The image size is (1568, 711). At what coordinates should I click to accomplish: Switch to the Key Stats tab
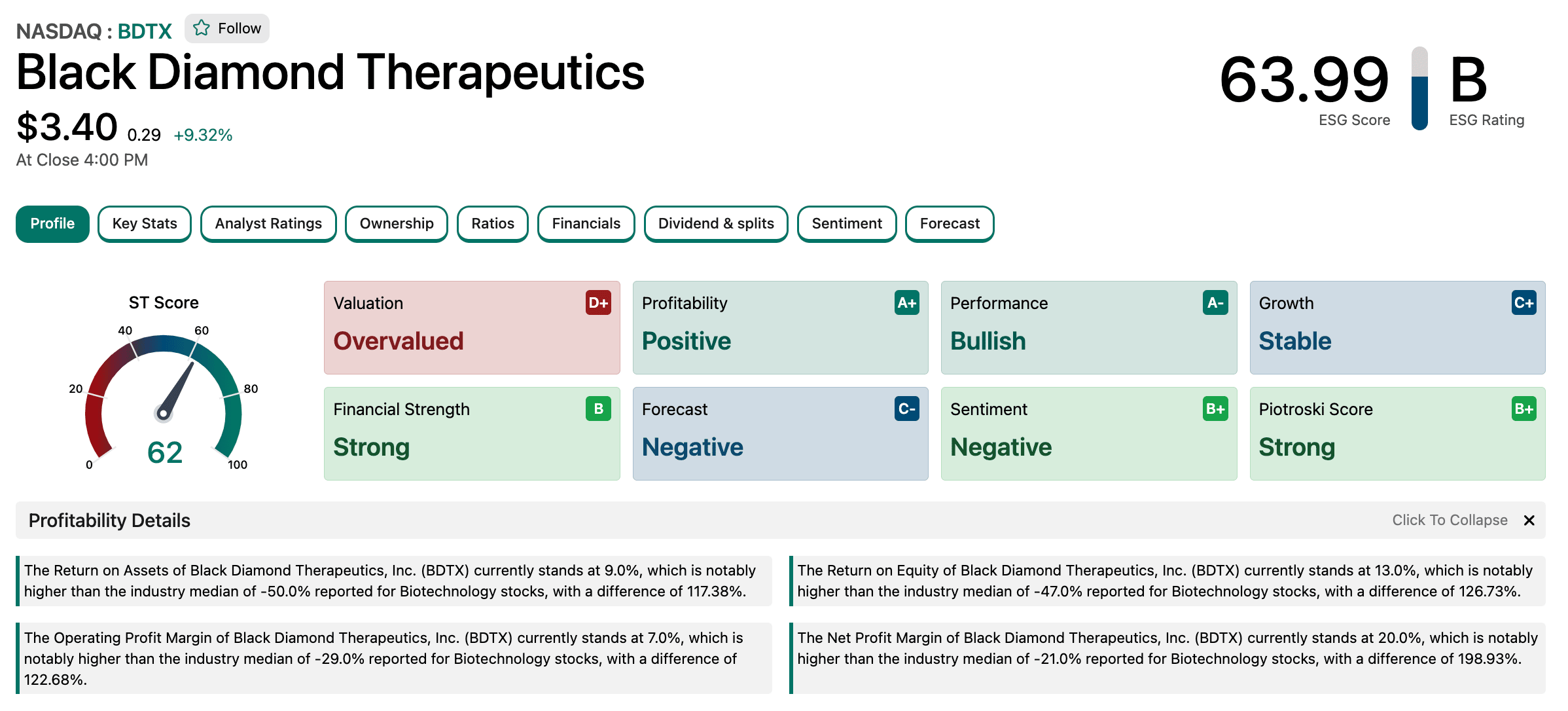[x=145, y=224]
